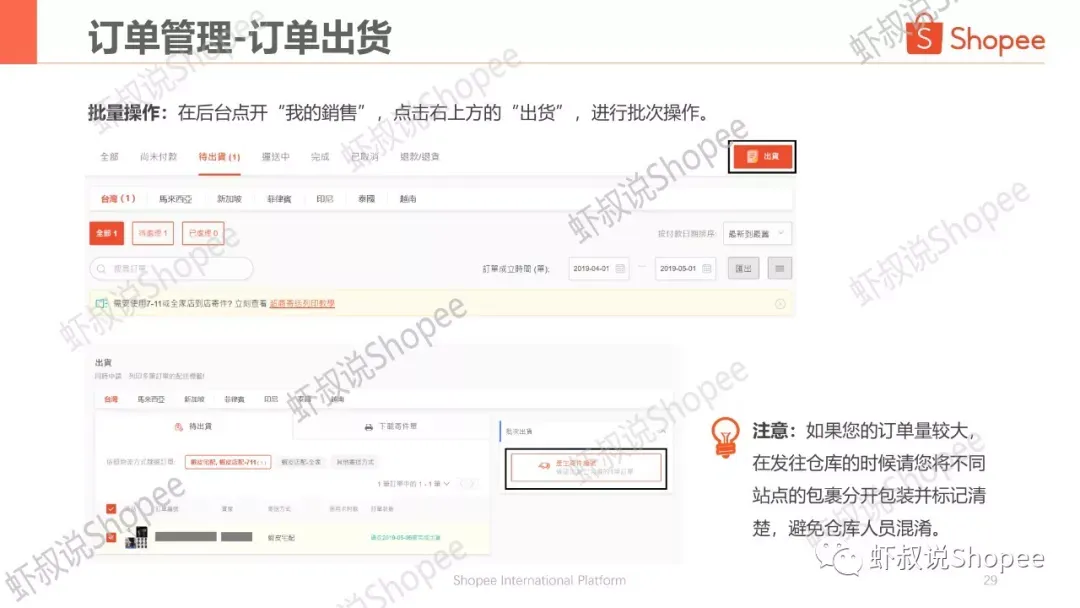Viewport: 1080px width, 608px height.
Task: Switch to the 待出貨 sub-tab in 出貨 panel
Action: (194, 427)
